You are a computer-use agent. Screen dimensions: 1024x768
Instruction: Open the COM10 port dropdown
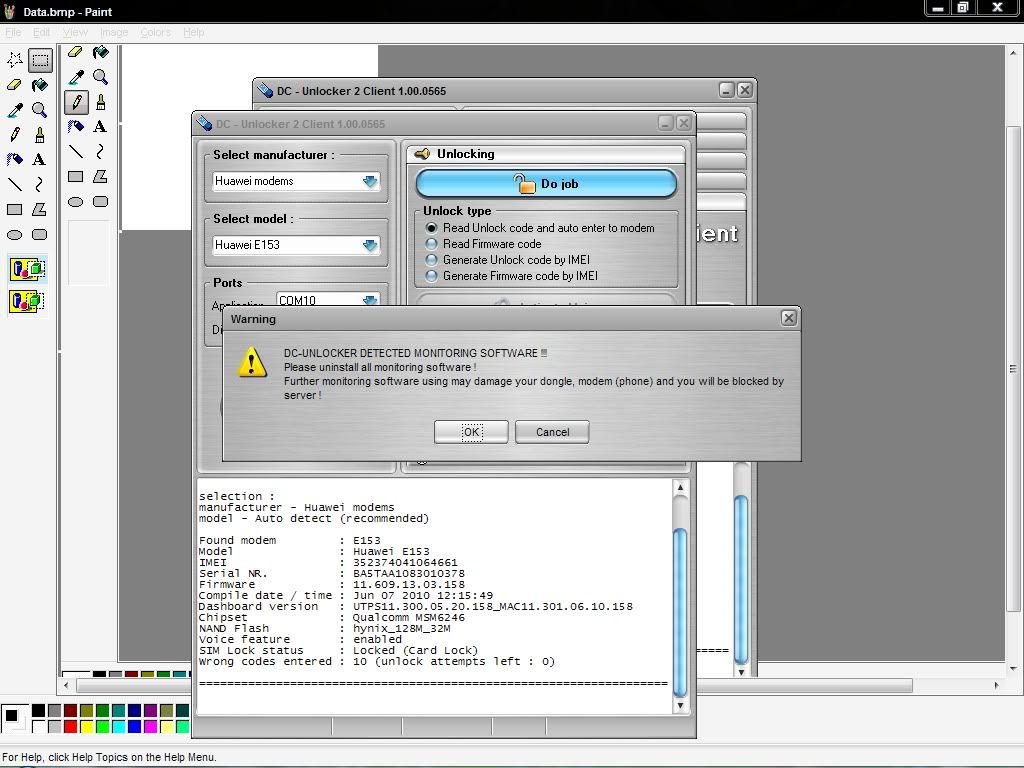[x=370, y=300]
